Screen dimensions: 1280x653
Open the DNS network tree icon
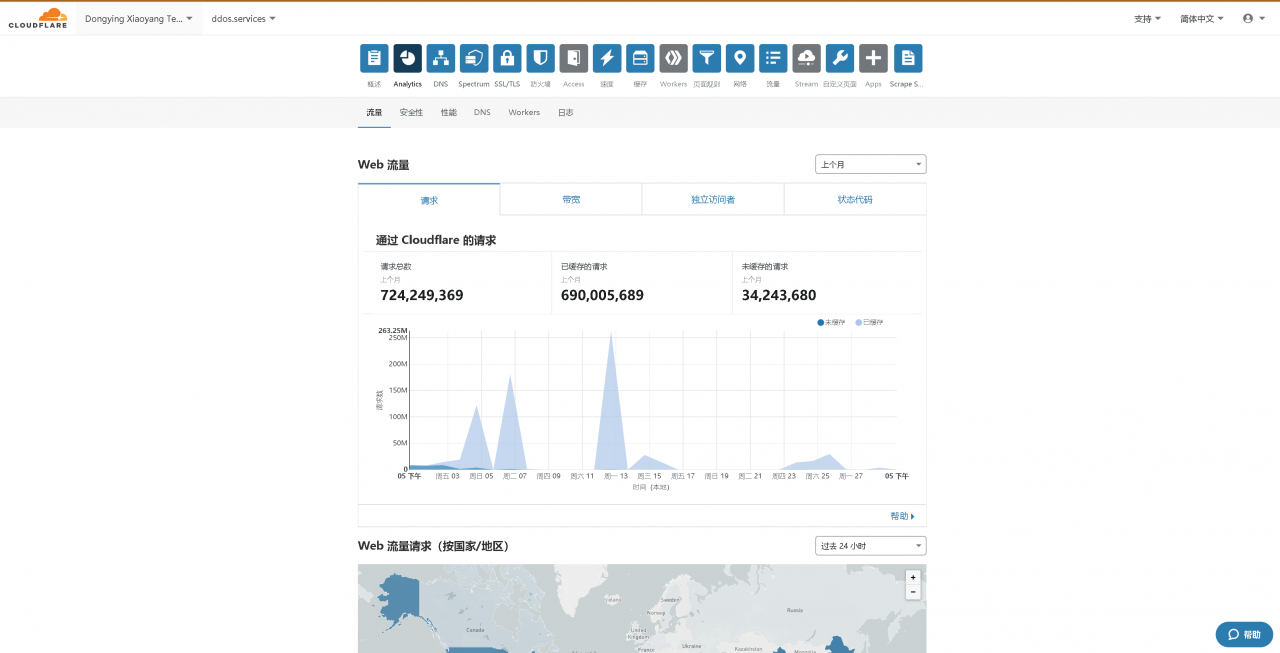(x=441, y=58)
